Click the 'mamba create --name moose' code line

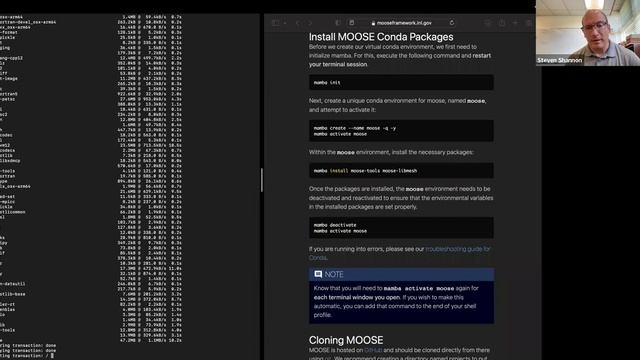pyautogui.click(x=355, y=128)
